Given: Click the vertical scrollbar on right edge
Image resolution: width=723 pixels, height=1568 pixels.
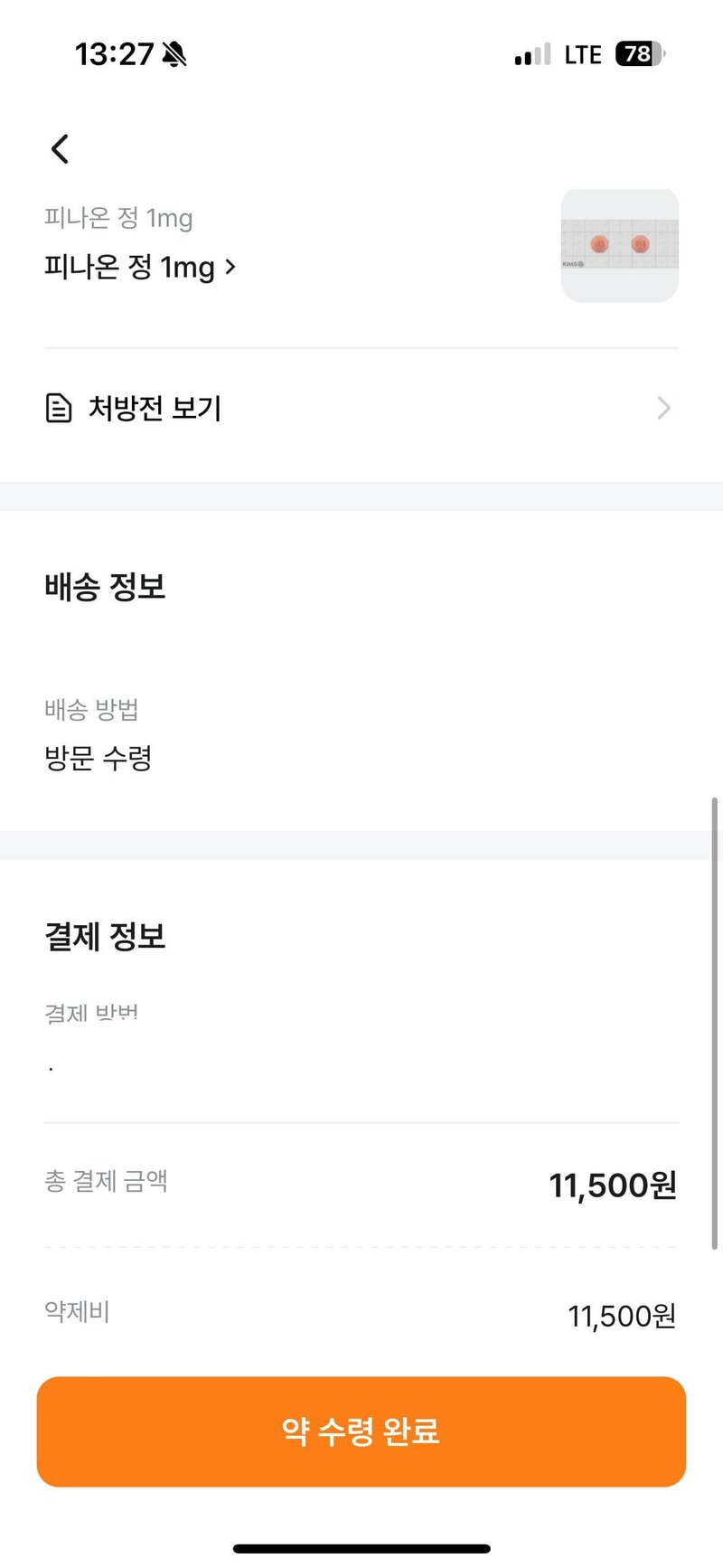Looking at the screenshot, I should click(x=714, y=1024).
